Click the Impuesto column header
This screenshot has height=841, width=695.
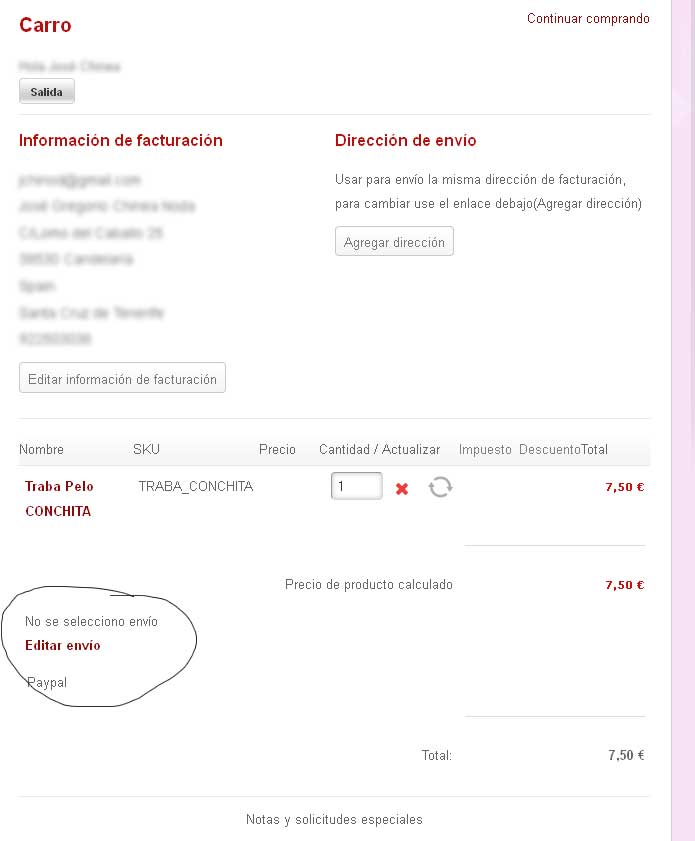[x=485, y=449]
